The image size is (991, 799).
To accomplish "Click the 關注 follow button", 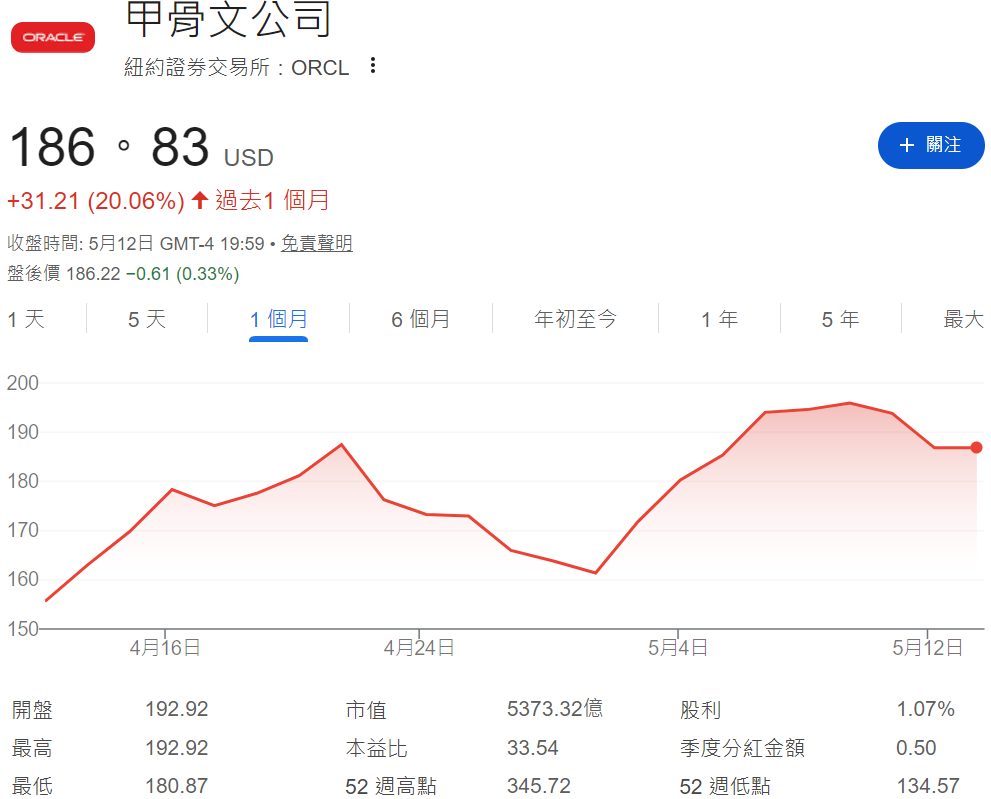I will (x=931, y=145).
